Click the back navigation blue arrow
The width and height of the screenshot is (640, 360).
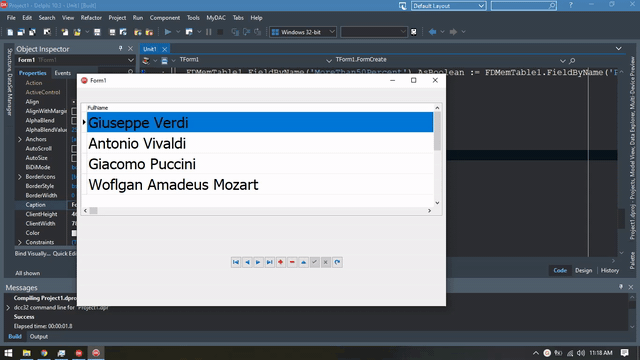pos(432,32)
